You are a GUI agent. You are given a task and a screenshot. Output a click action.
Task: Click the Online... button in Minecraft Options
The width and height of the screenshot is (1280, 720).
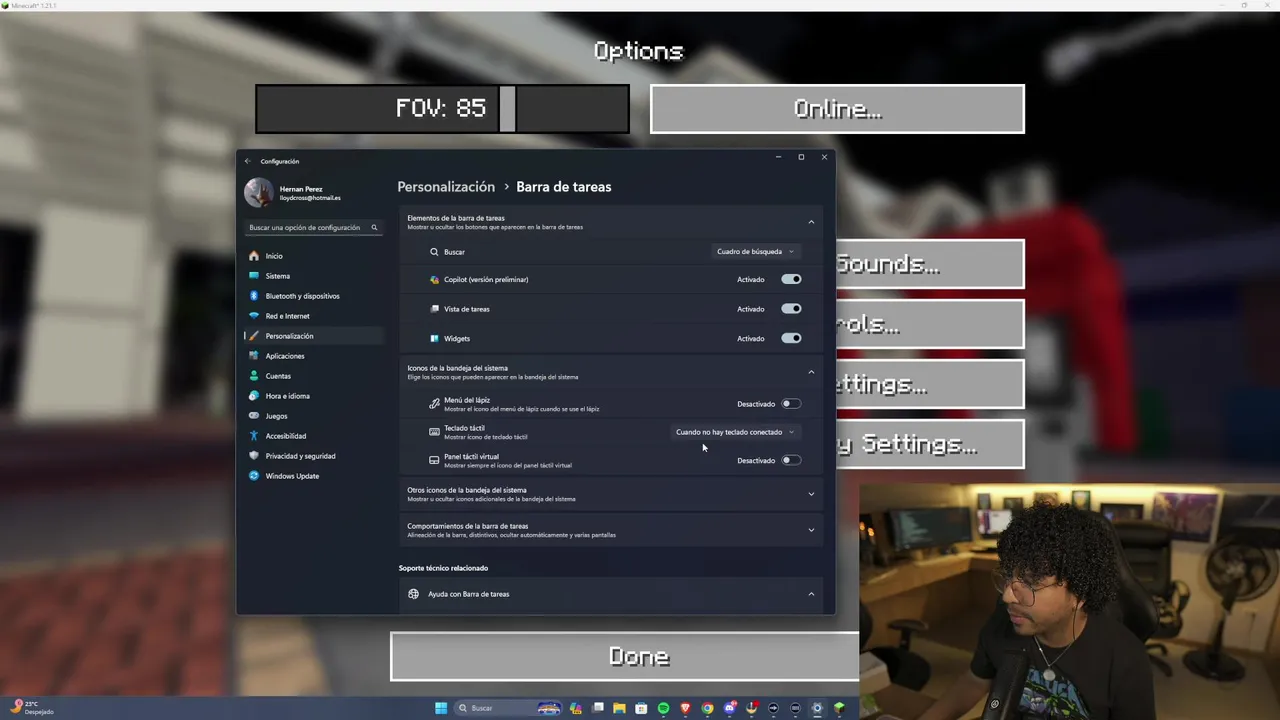pyautogui.click(x=837, y=109)
